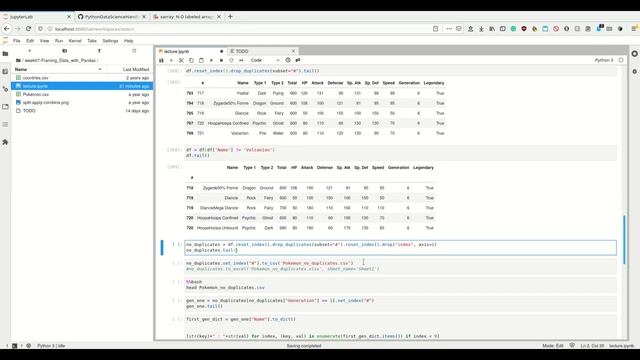Click the %%bash cell
Screen dimensions: 640x360
pos(400,285)
